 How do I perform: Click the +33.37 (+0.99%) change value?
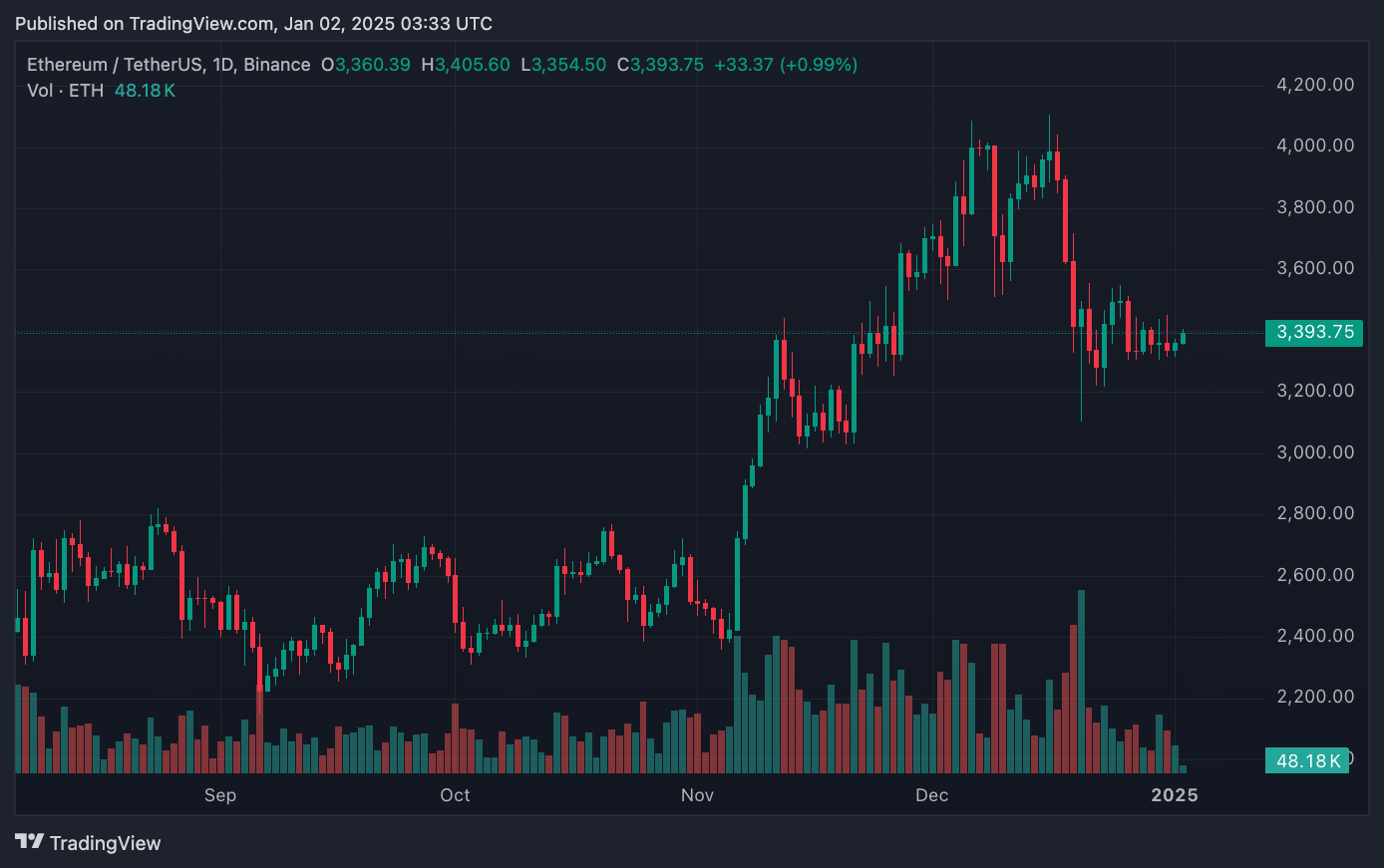pos(786,65)
